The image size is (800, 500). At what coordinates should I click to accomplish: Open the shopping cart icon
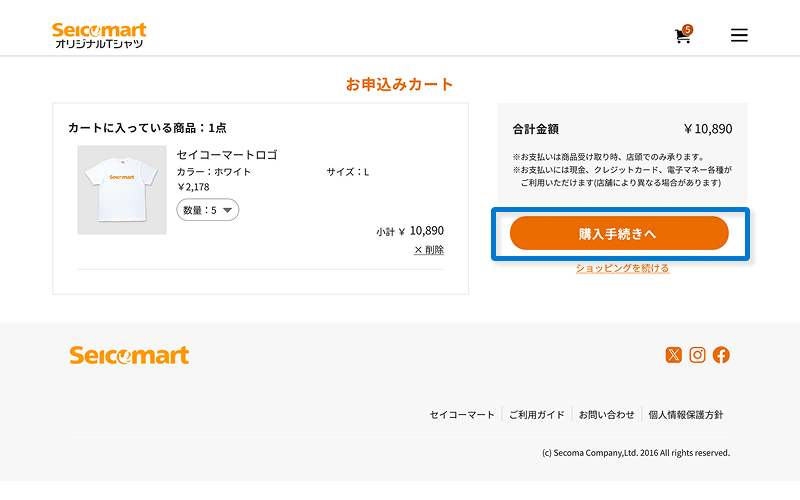pyautogui.click(x=683, y=35)
